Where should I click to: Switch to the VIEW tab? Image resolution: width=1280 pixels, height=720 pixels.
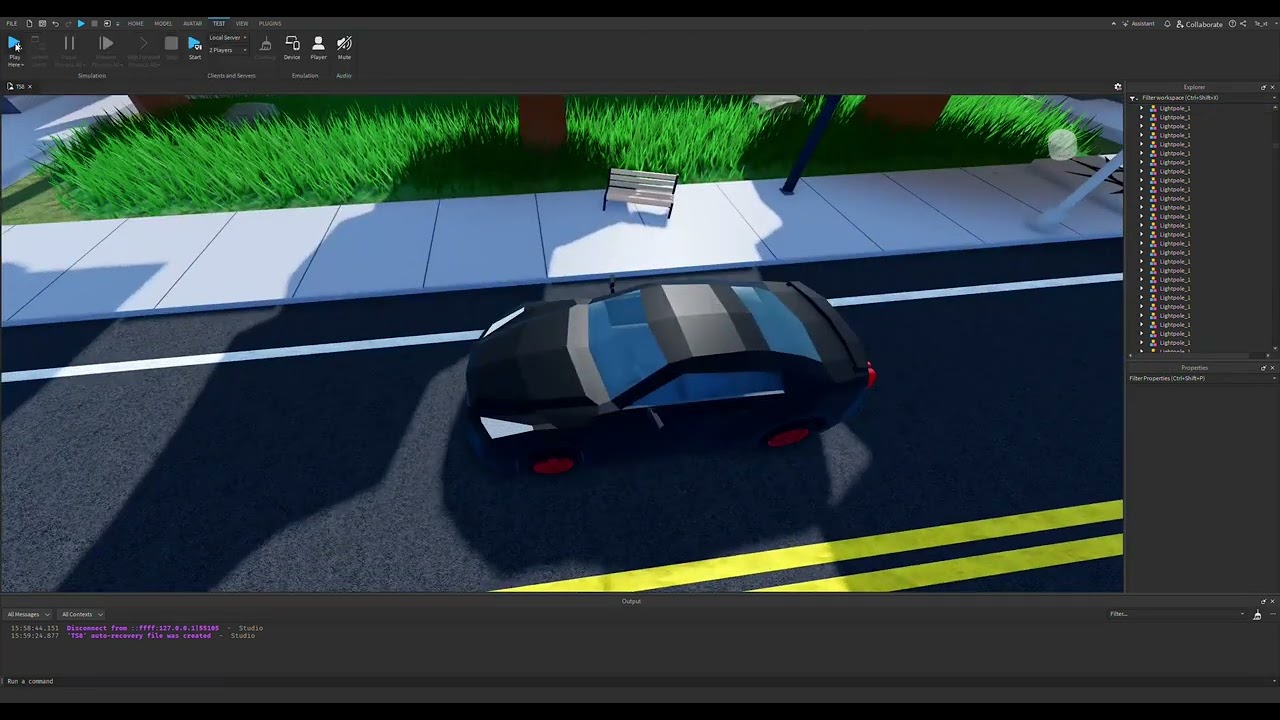[x=242, y=23]
